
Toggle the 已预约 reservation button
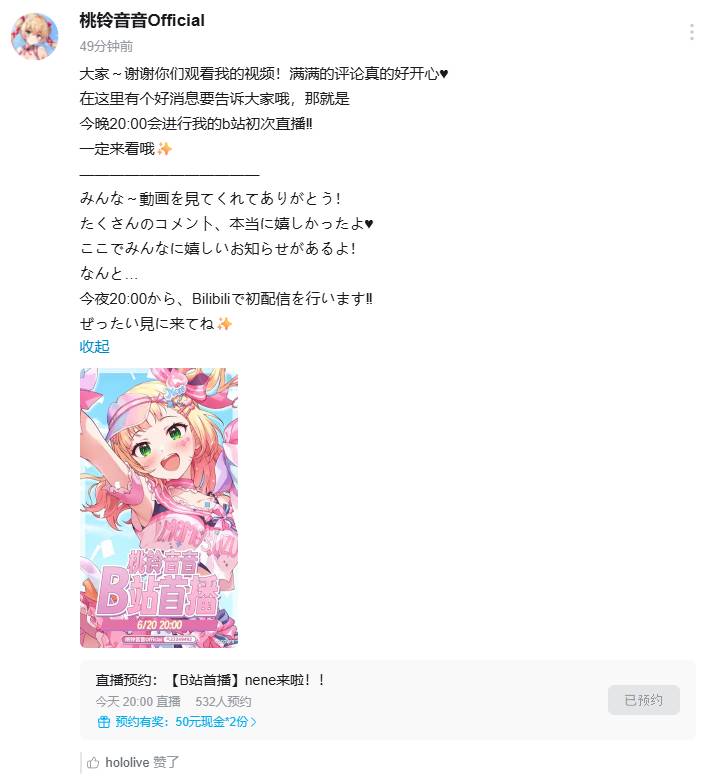pyautogui.click(x=644, y=700)
